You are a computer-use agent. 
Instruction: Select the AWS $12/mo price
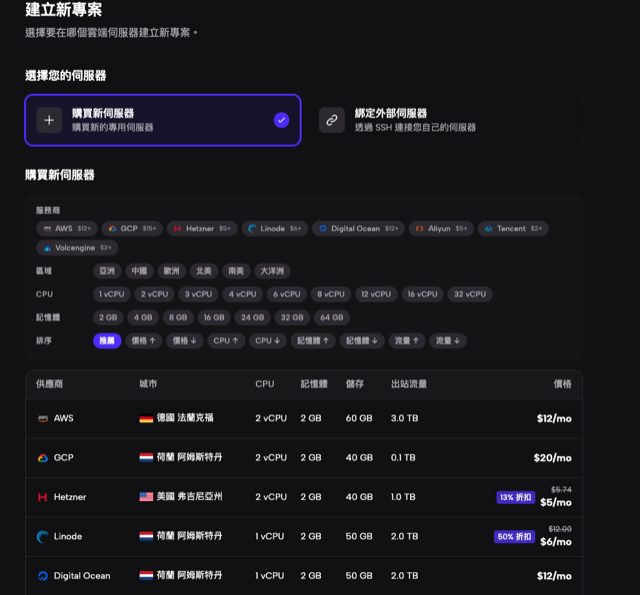(554, 419)
